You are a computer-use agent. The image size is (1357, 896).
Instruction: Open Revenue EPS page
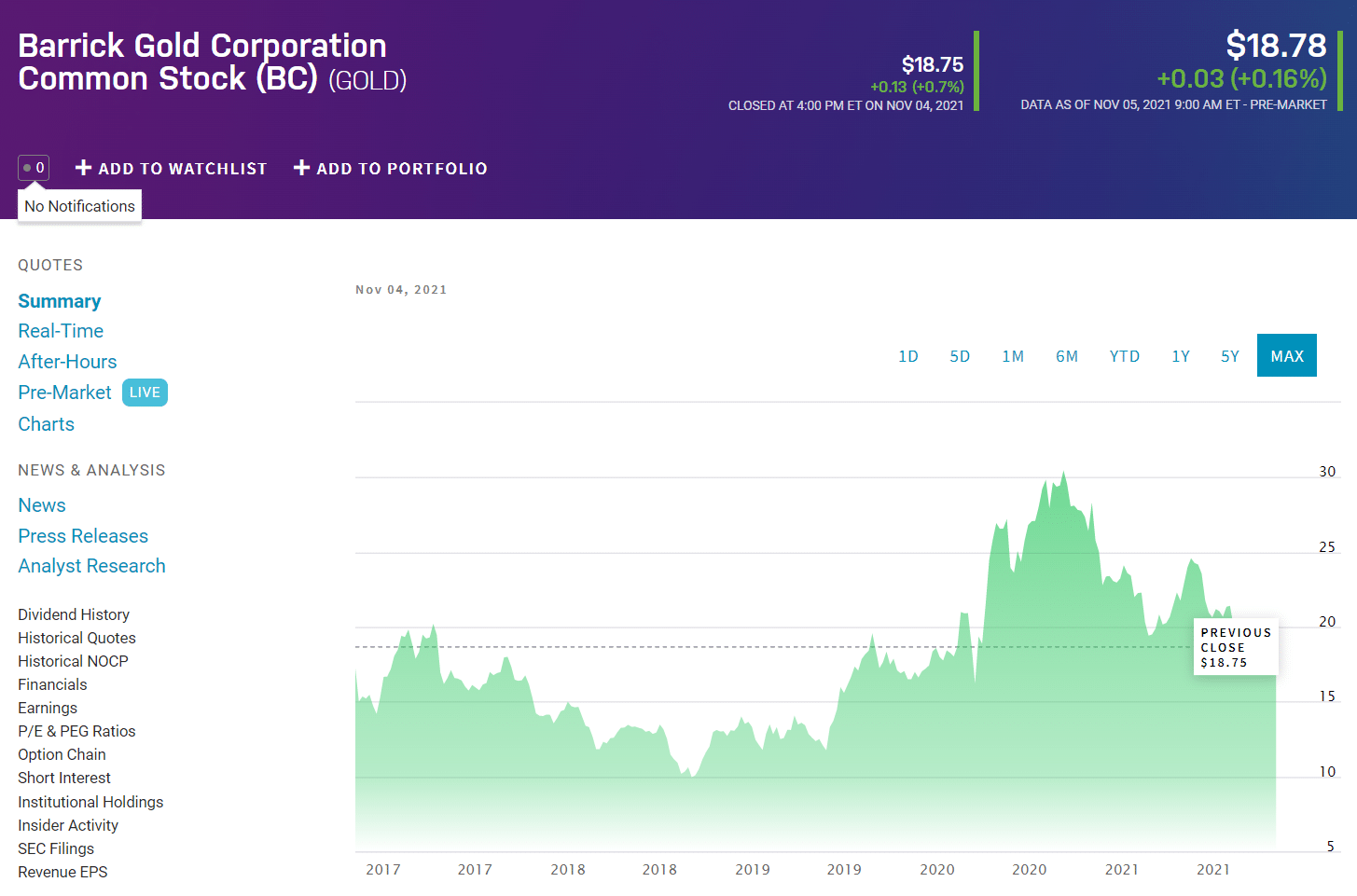(x=62, y=872)
